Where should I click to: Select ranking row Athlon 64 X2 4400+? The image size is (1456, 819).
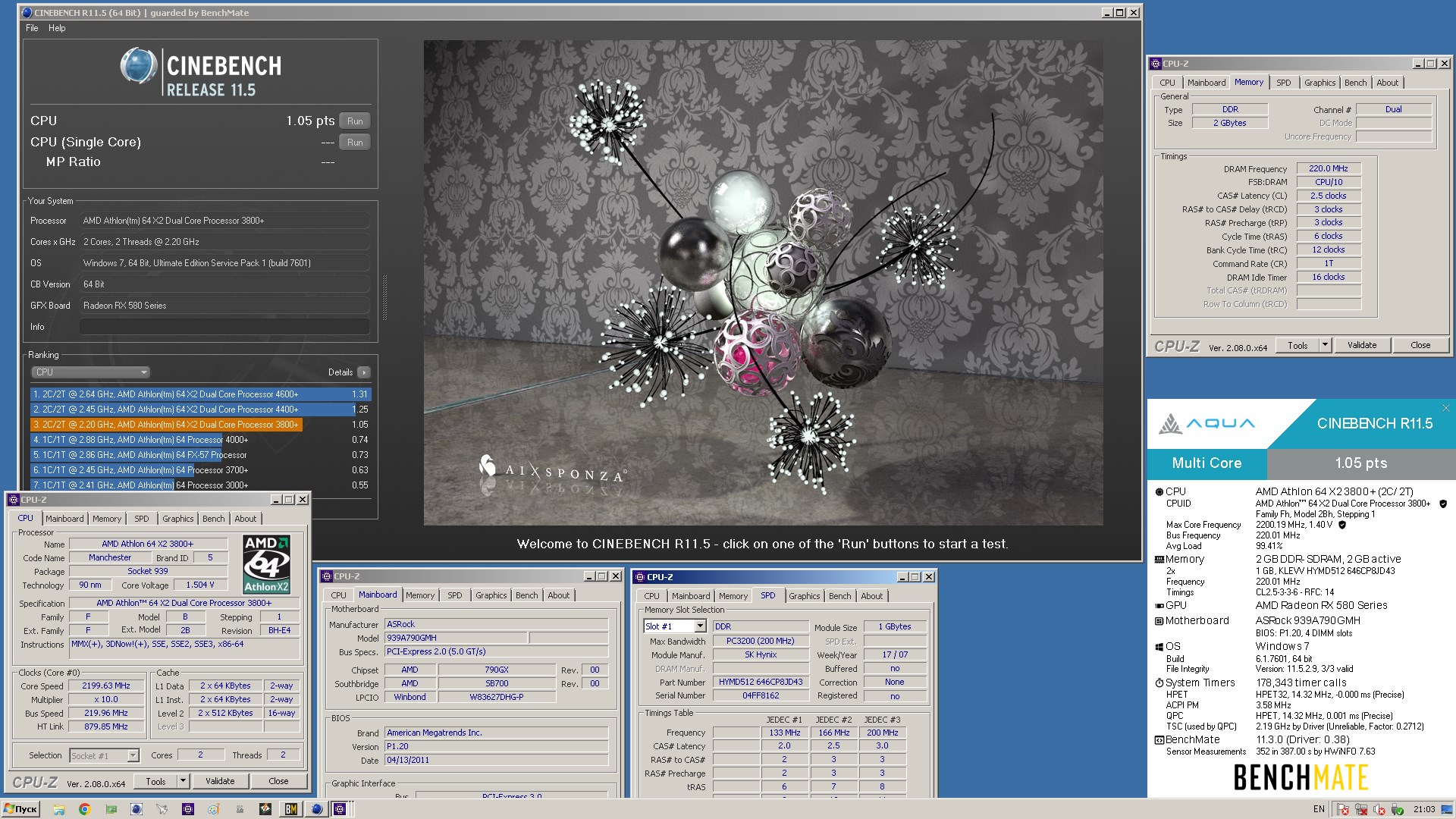[x=201, y=409]
